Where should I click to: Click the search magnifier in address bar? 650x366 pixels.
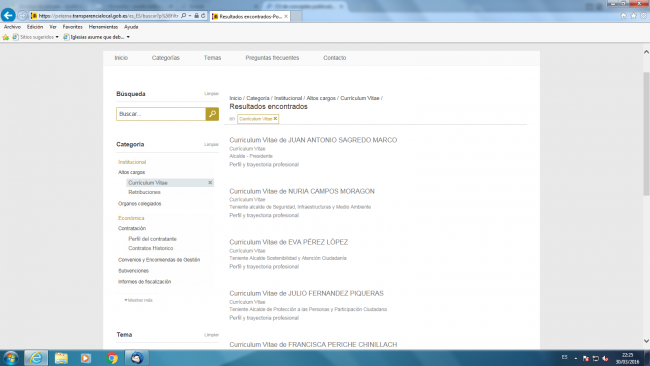coord(184,16)
